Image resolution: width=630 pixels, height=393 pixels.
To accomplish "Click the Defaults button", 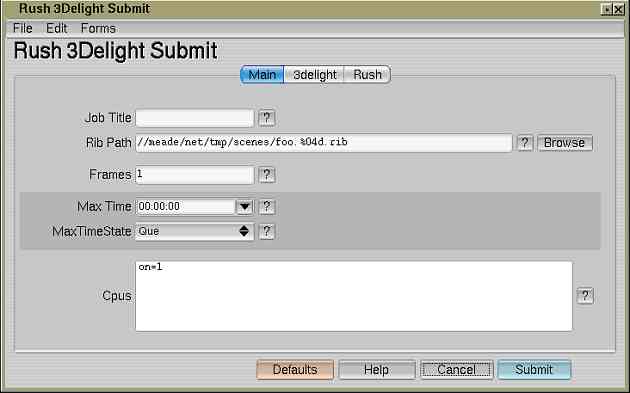I will click(295, 370).
